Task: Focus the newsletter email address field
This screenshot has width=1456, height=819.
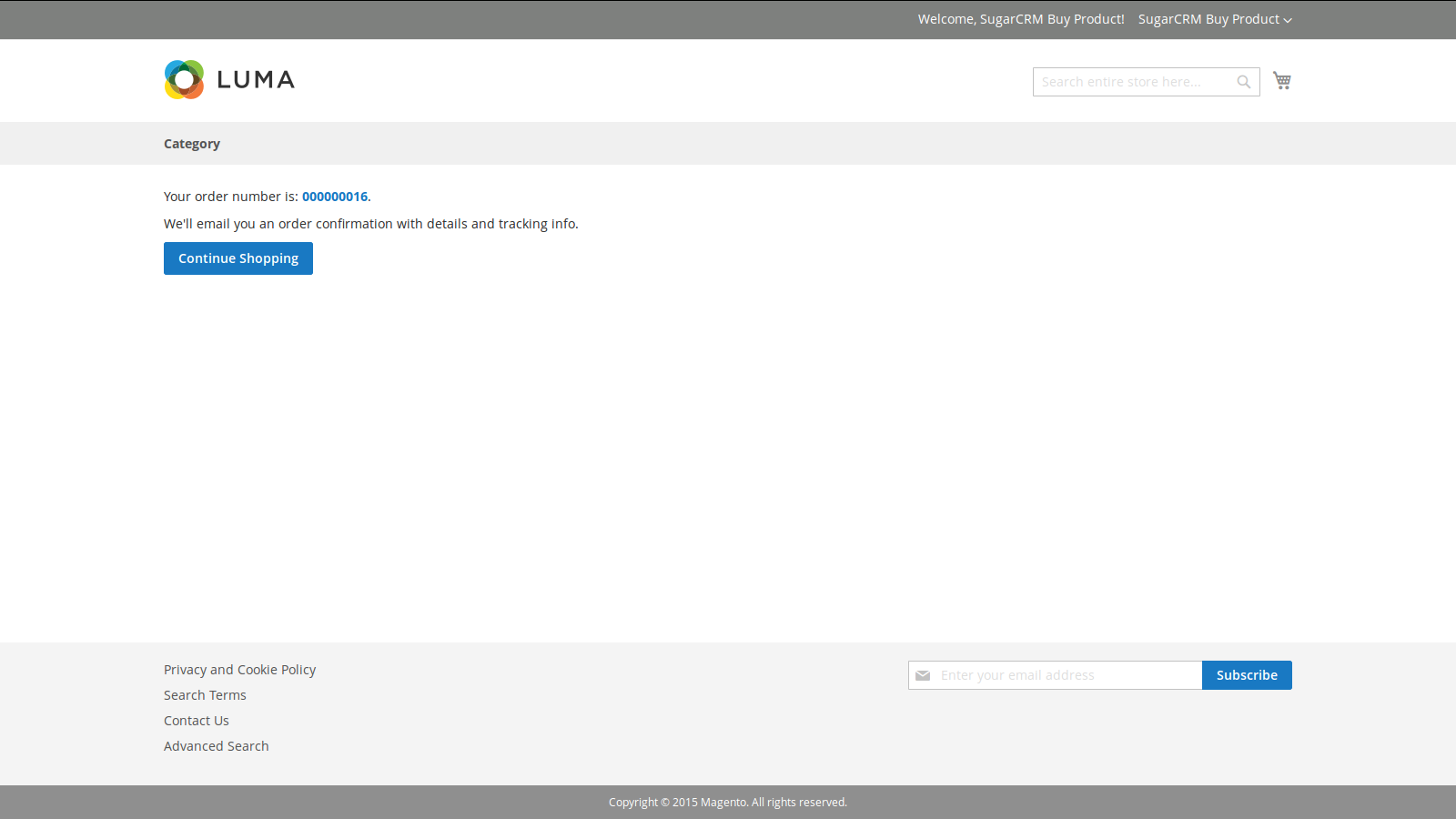Action: pyautogui.click(x=1056, y=675)
